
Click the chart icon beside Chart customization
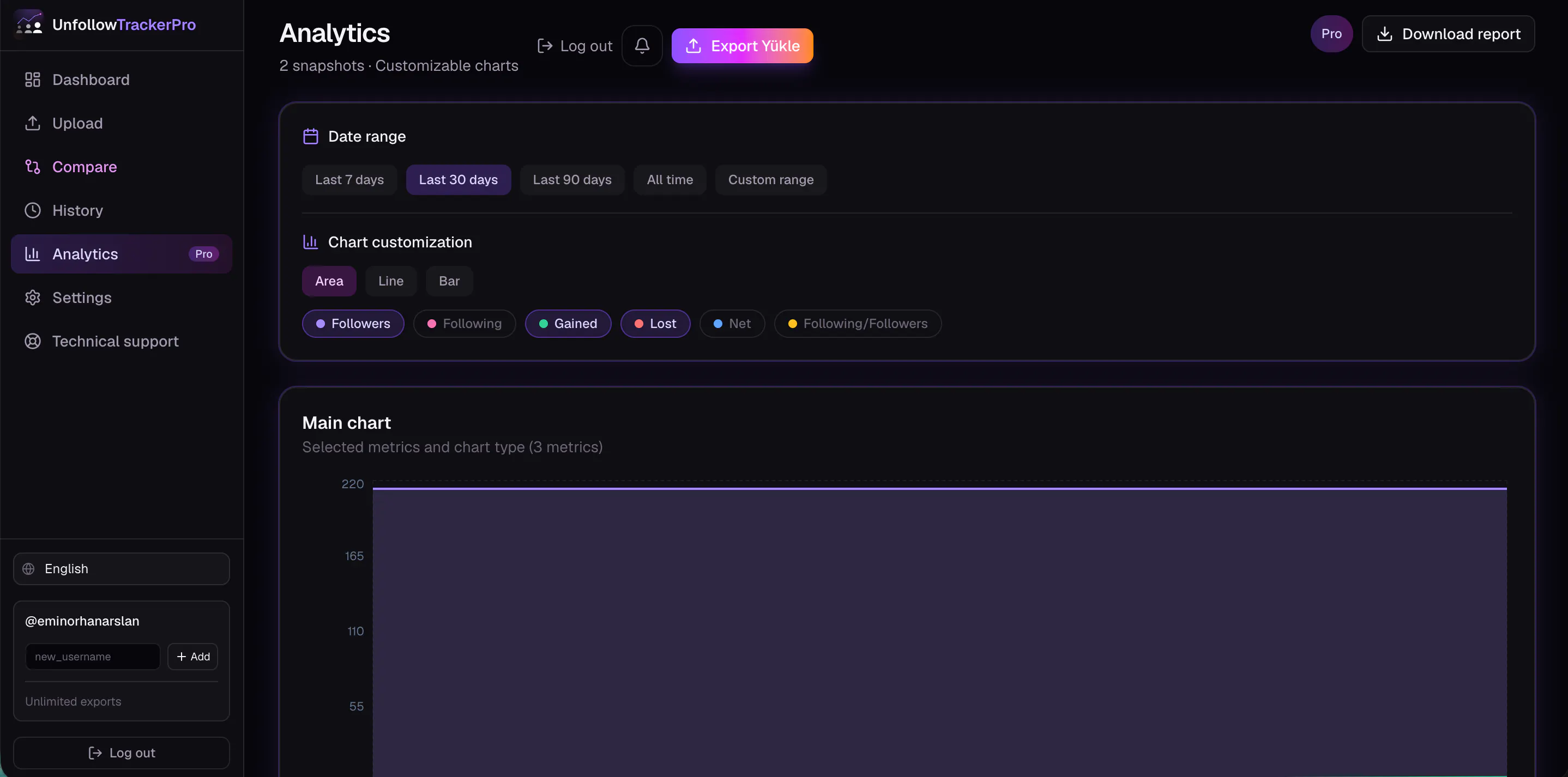coord(310,242)
